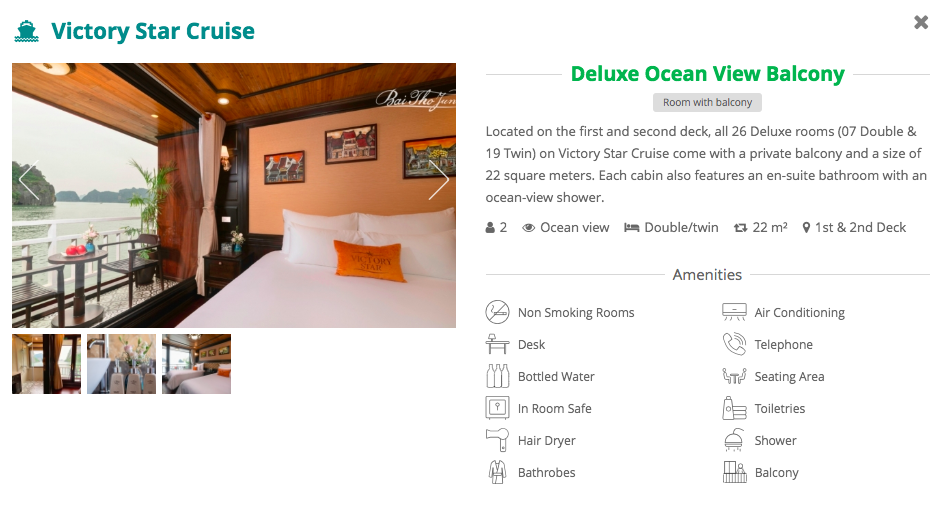Screen dimensions: 944x530
Task: Click the Seating Area icon
Action: tap(734, 376)
